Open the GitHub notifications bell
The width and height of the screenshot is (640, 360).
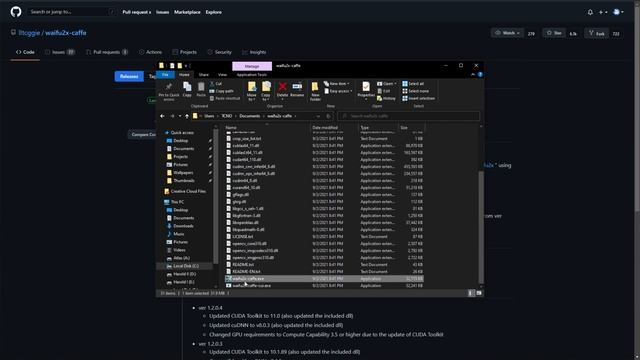(x=590, y=12)
